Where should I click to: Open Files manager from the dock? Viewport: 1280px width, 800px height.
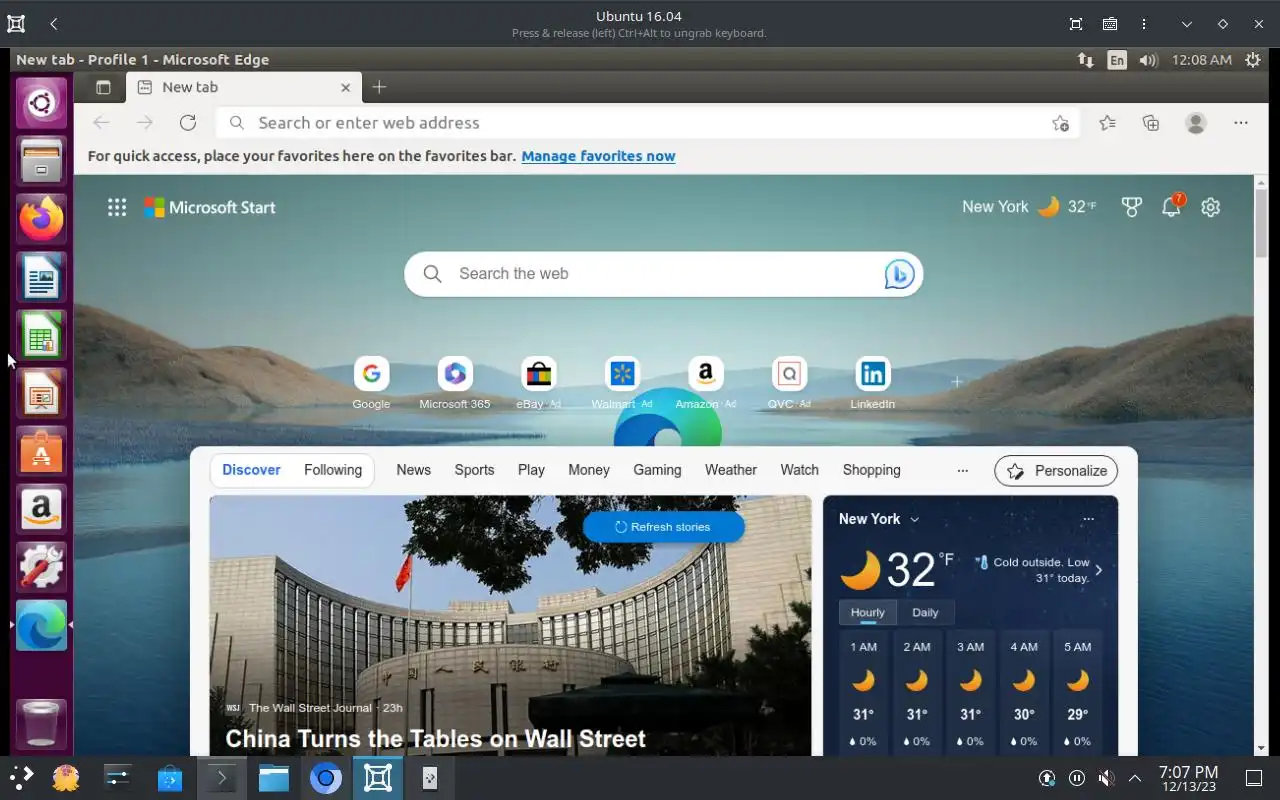[41, 161]
